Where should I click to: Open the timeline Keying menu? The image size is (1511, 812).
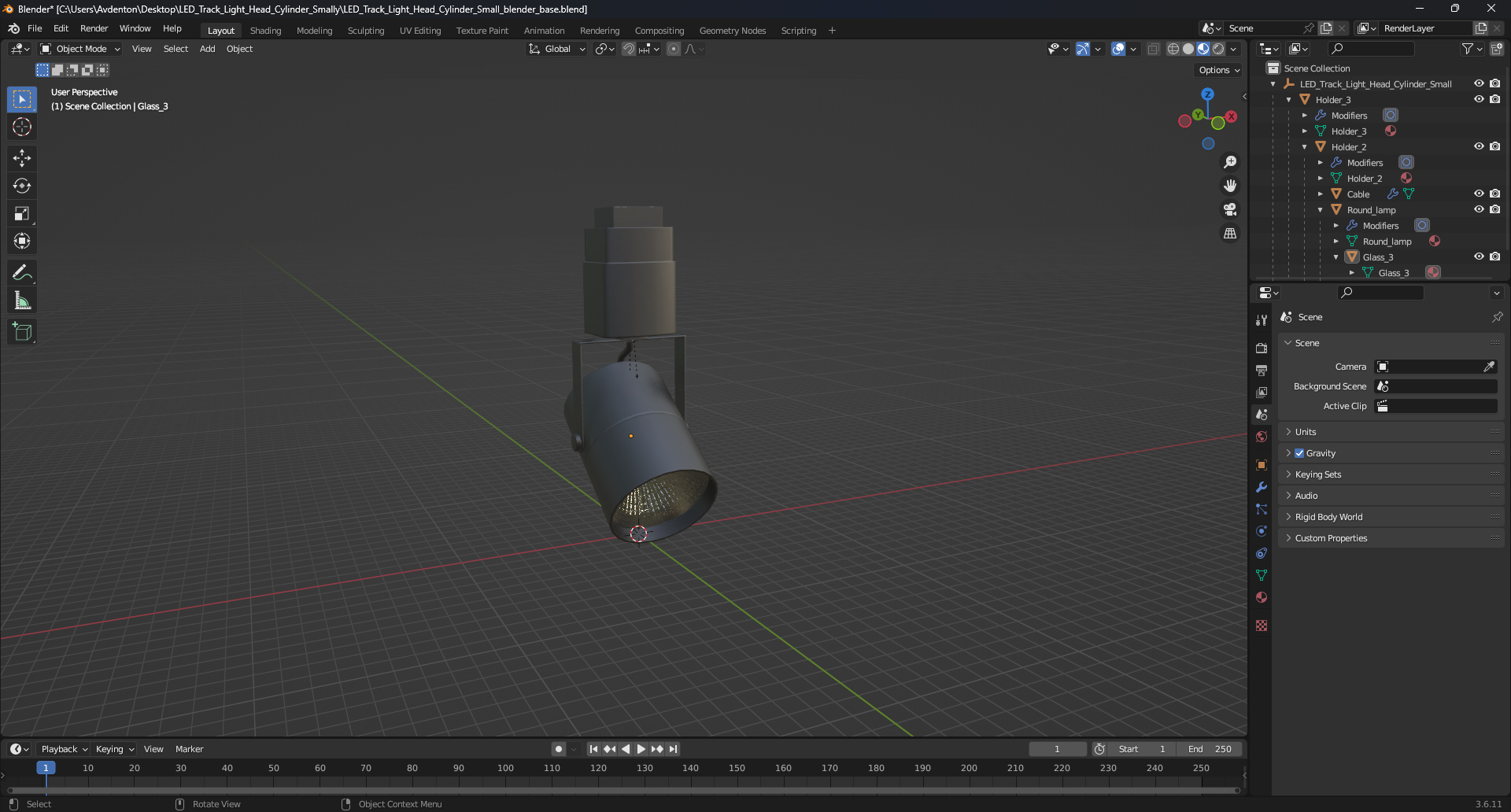115,749
